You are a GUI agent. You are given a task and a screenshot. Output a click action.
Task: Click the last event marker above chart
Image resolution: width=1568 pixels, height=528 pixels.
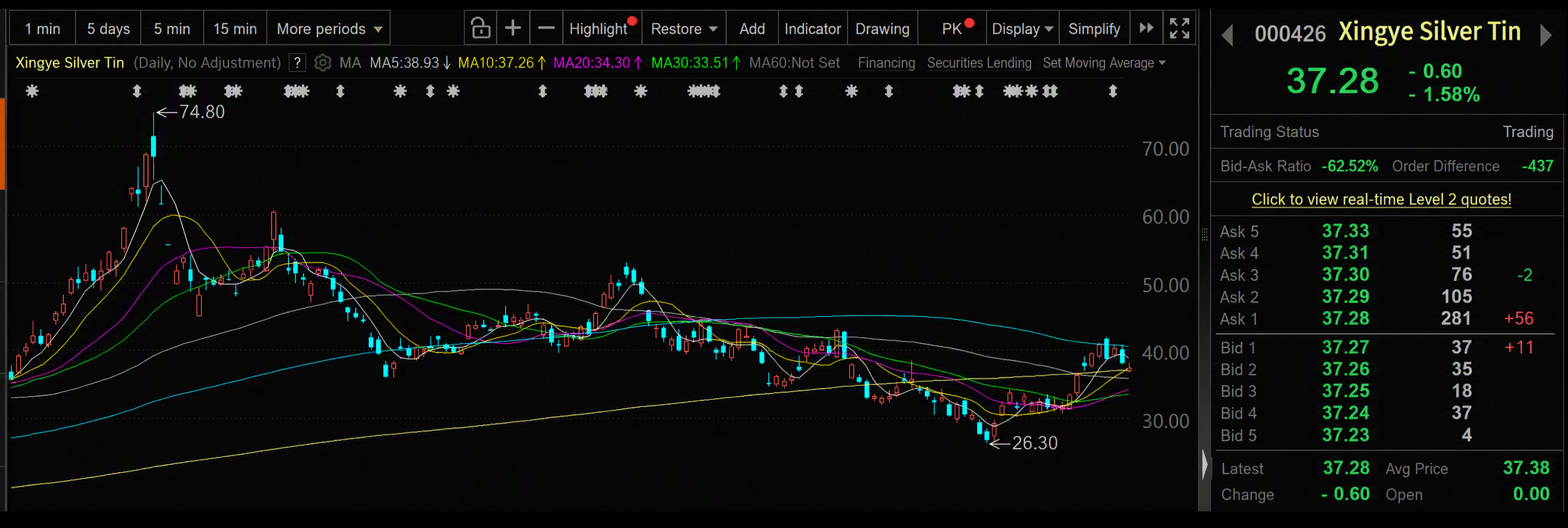point(1113,91)
